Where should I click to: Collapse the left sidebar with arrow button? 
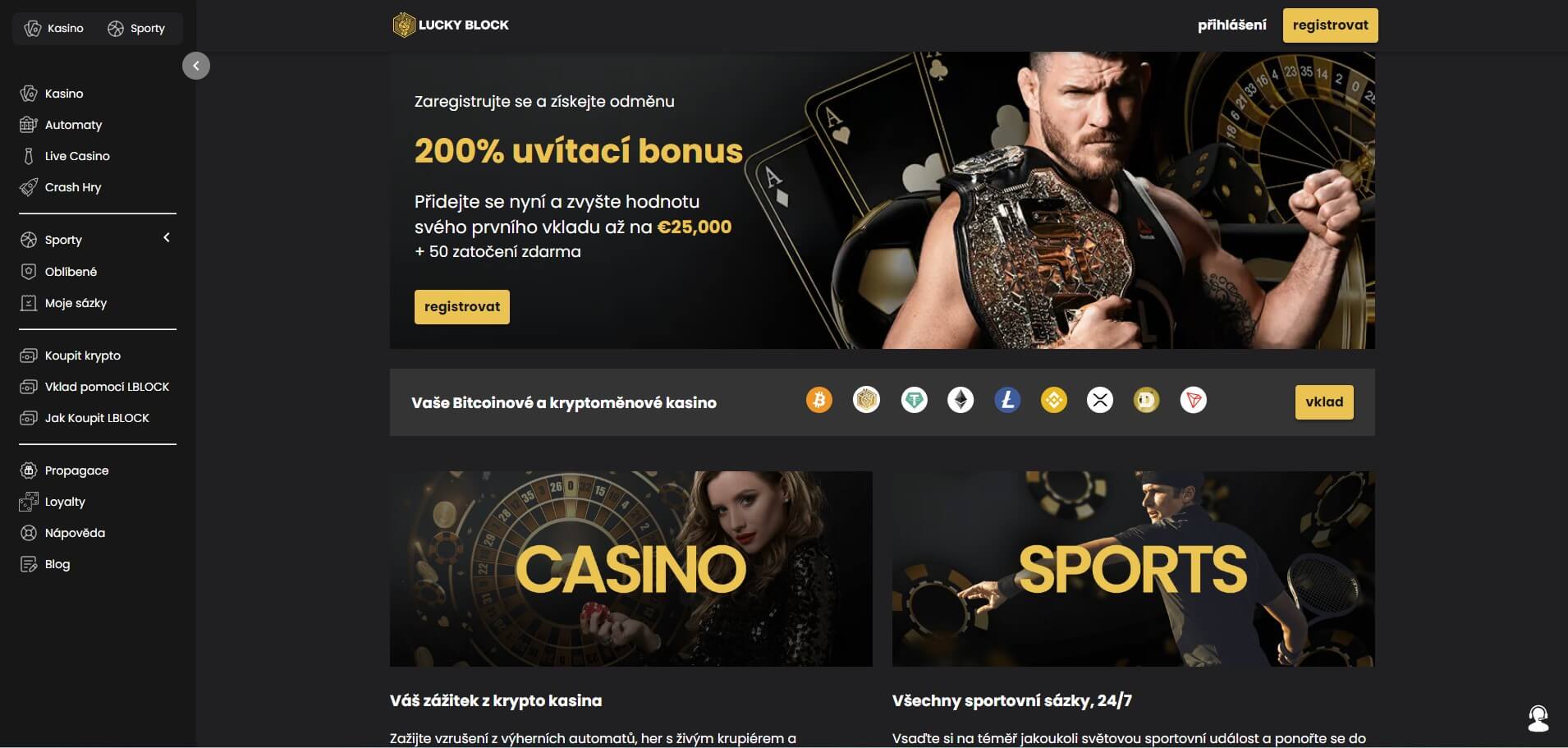[196, 66]
